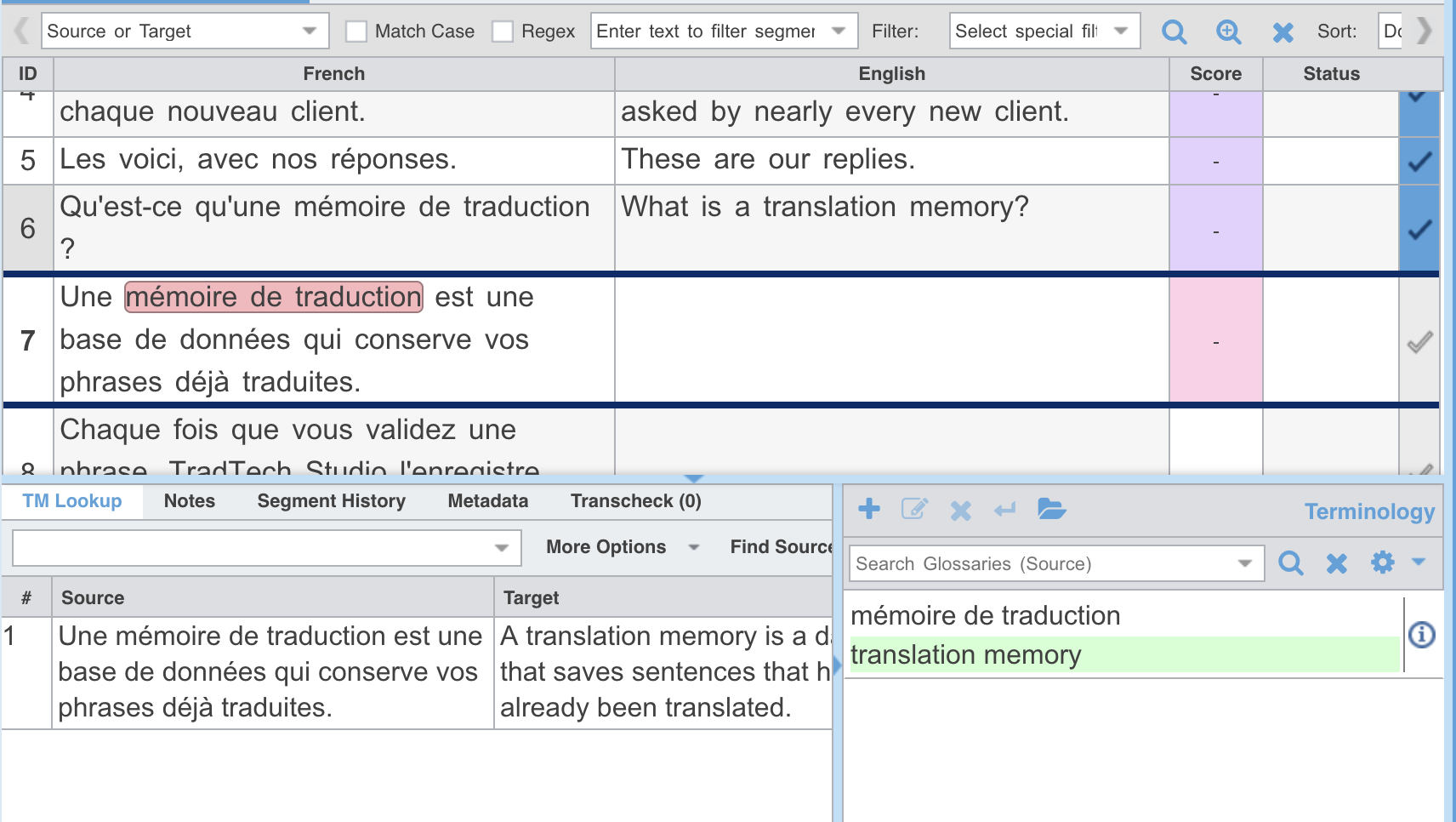Screen dimensions: 1456x822
Task: Delete the selected glossary term
Action: tap(960, 510)
